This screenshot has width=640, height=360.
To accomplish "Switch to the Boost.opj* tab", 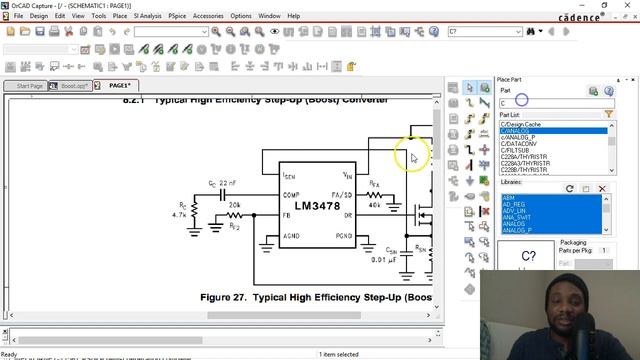I will 71,86.
